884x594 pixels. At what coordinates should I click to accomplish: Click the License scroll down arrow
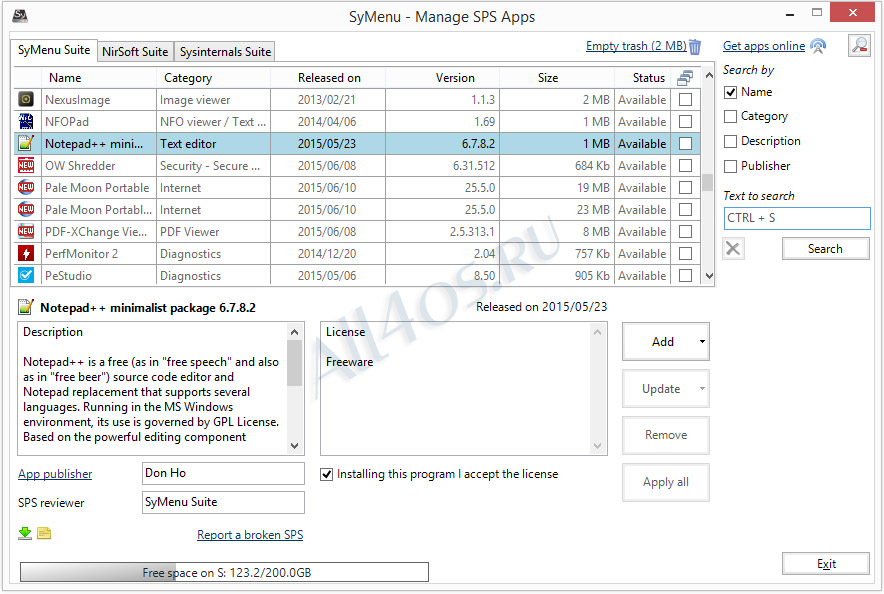pyautogui.click(x=598, y=446)
